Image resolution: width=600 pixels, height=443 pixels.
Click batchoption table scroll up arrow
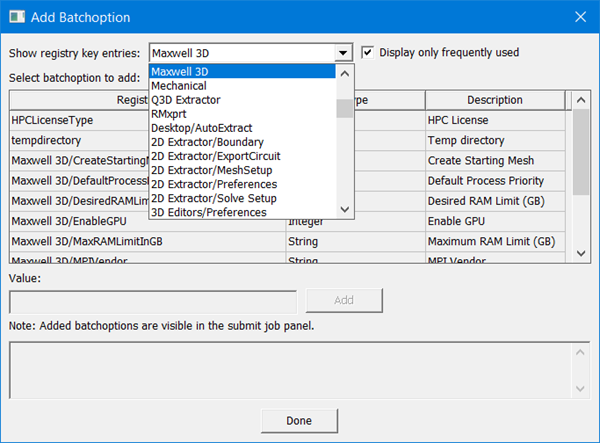[x=581, y=100]
